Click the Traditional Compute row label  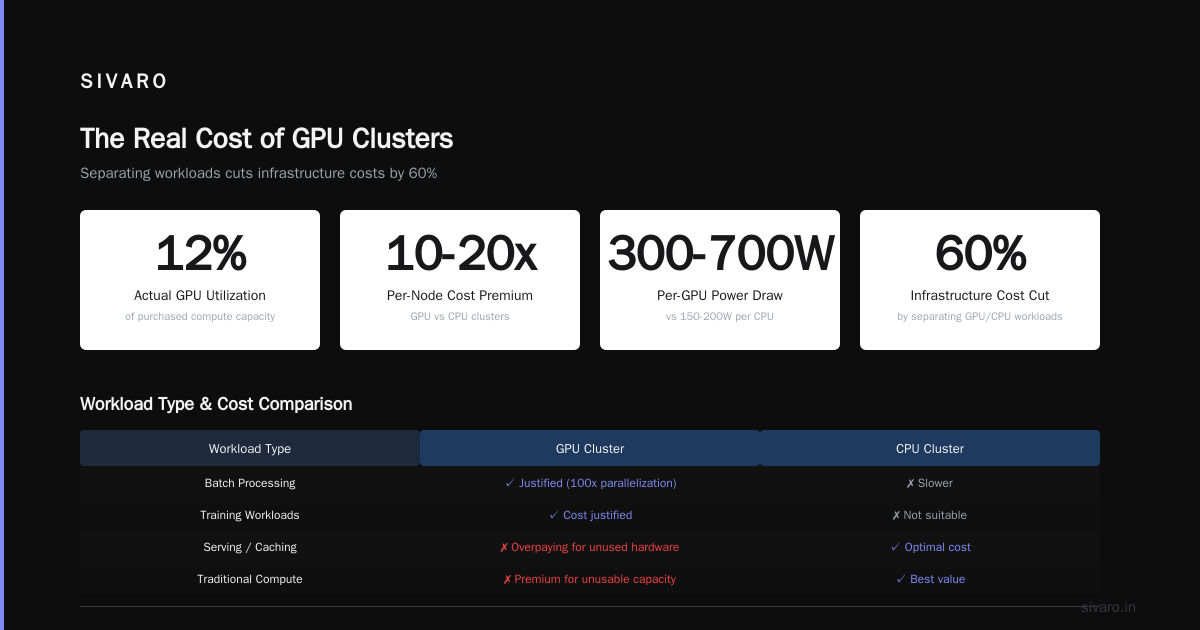tap(250, 579)
